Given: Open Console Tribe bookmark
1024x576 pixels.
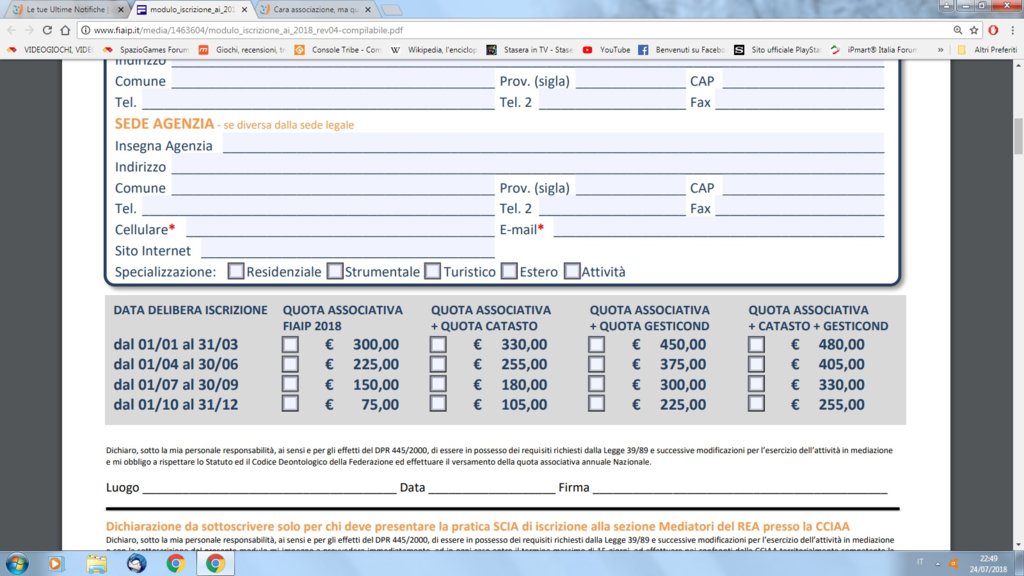Looking at the screenshot, I should (x=338, y=50).
